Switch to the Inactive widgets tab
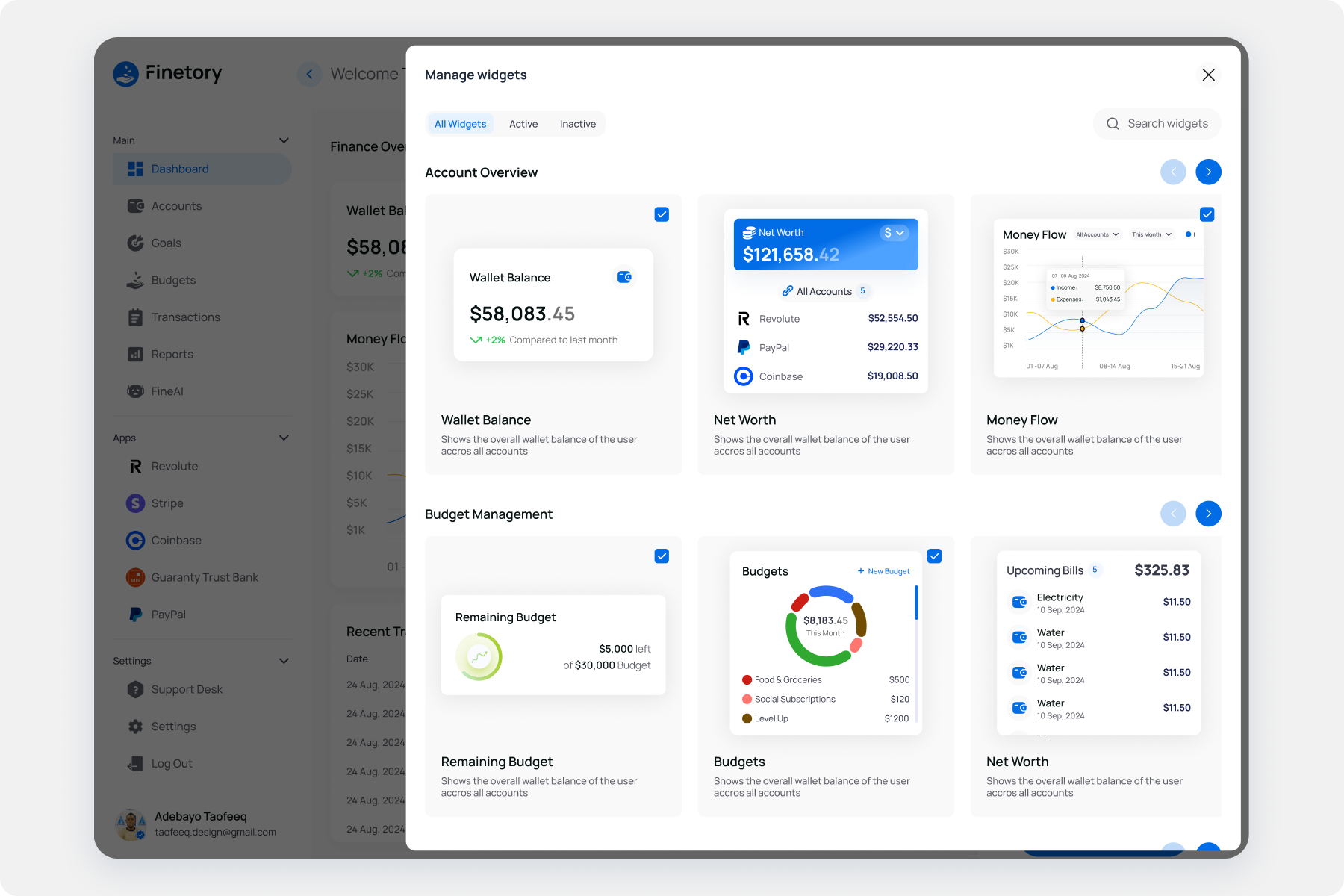This screenshot has height=896, width=1344. pos(578,124)
